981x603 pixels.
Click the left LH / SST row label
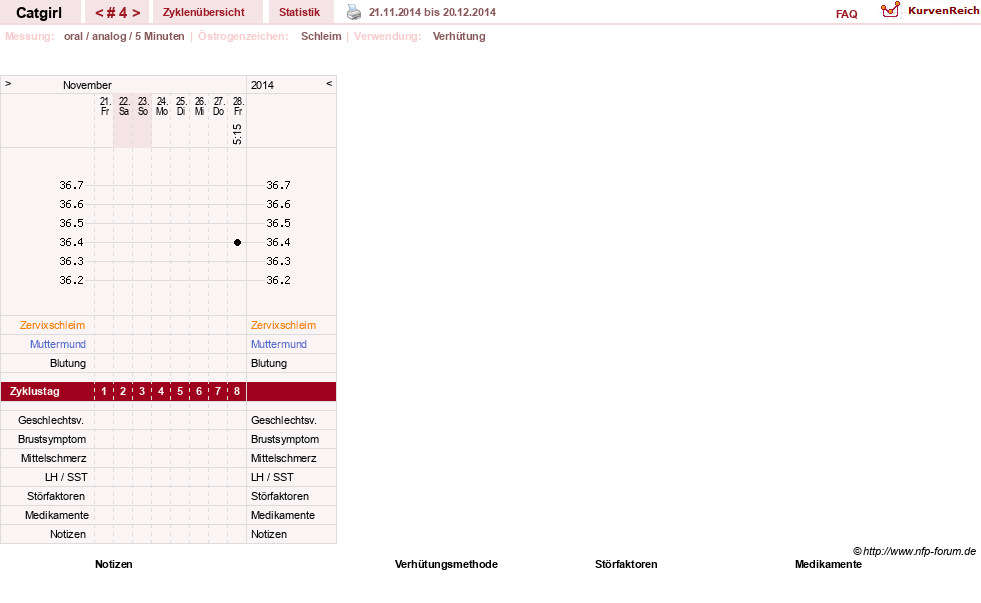[x=66, y=477]
